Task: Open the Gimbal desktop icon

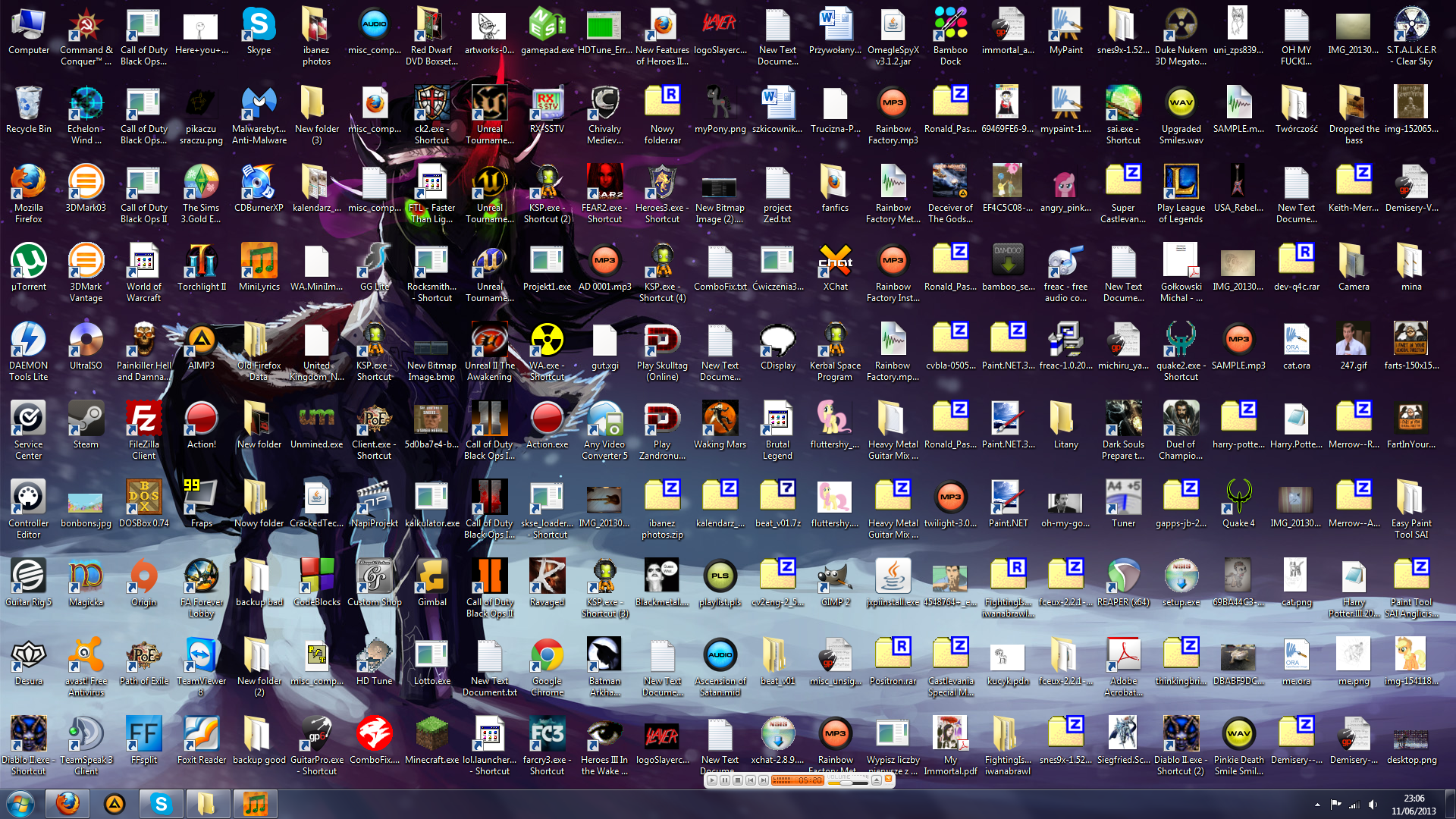Action: [431, 583]
